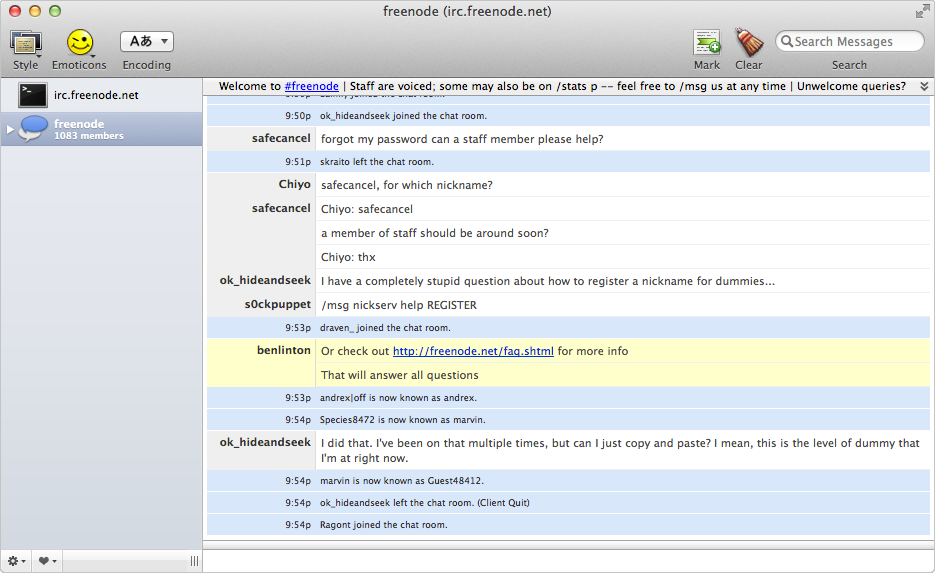The height and width of the screenshot is (573, 935).
Task: Click the search magnifier icon
Action: point(787,41)
